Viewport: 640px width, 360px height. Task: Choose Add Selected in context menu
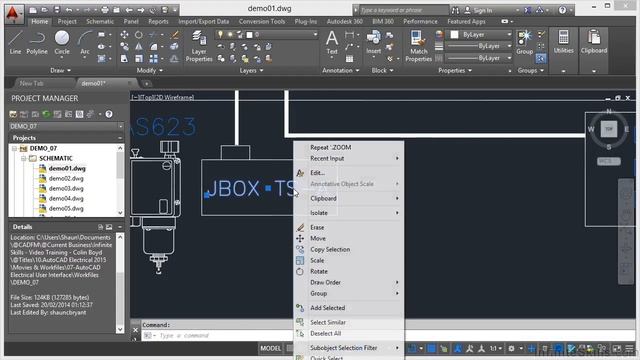pyautogui.click(x=327, y=308)
